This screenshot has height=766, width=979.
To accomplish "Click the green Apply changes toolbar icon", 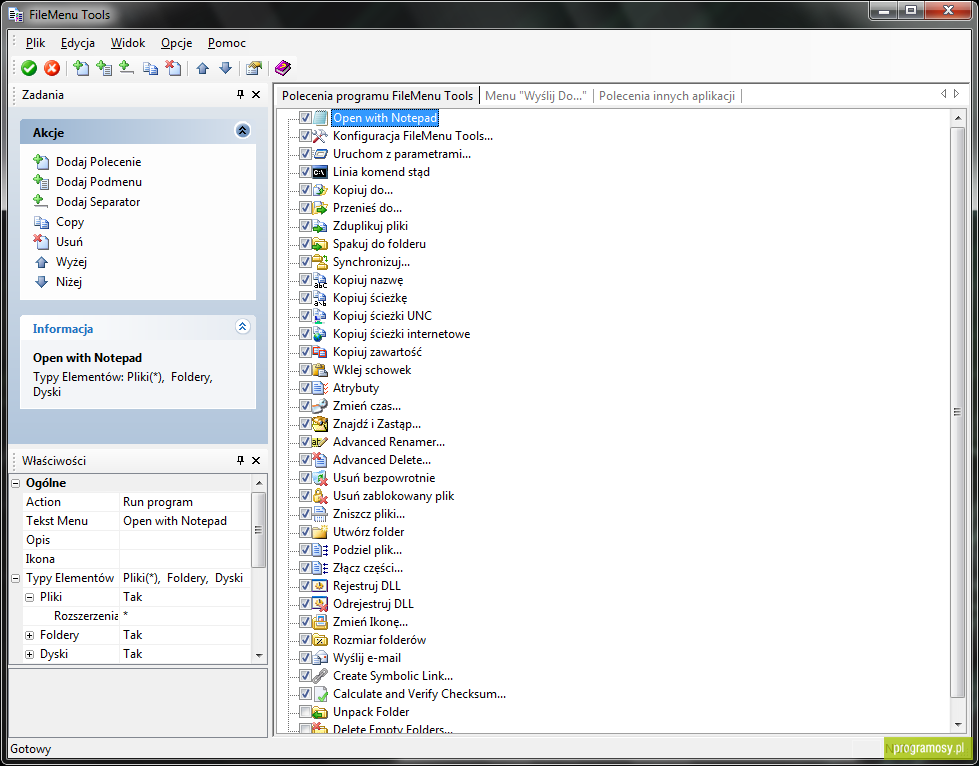I will (x=29, y=68).
